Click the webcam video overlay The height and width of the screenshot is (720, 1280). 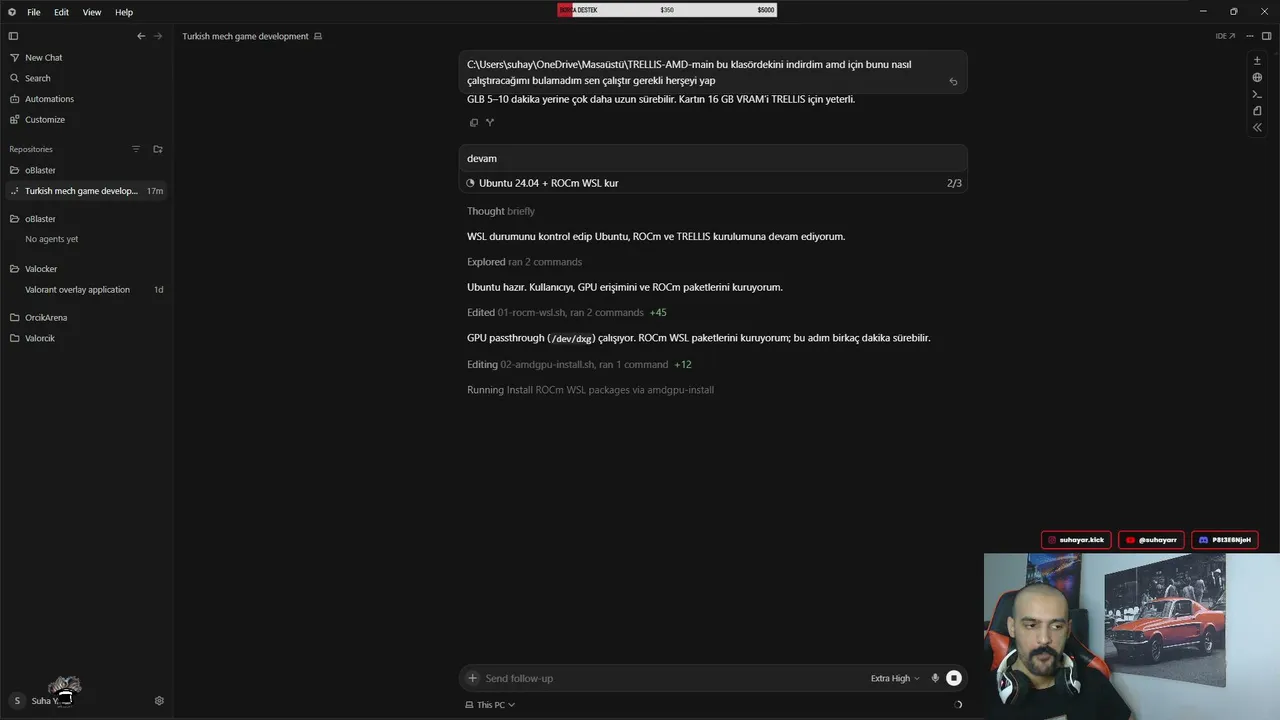tap(1132, 636)
